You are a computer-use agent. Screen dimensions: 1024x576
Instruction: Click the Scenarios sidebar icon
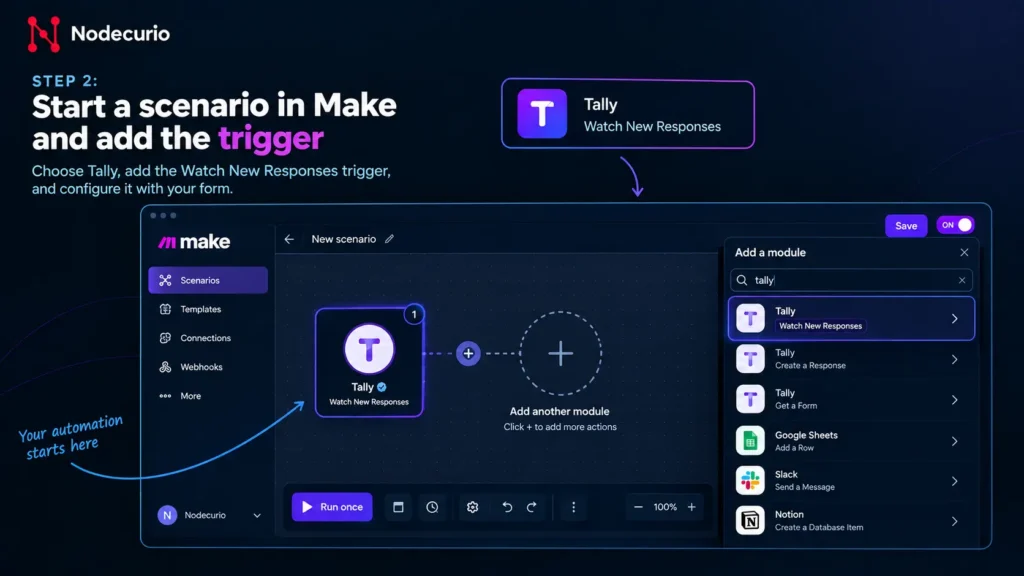coord(165,280)
